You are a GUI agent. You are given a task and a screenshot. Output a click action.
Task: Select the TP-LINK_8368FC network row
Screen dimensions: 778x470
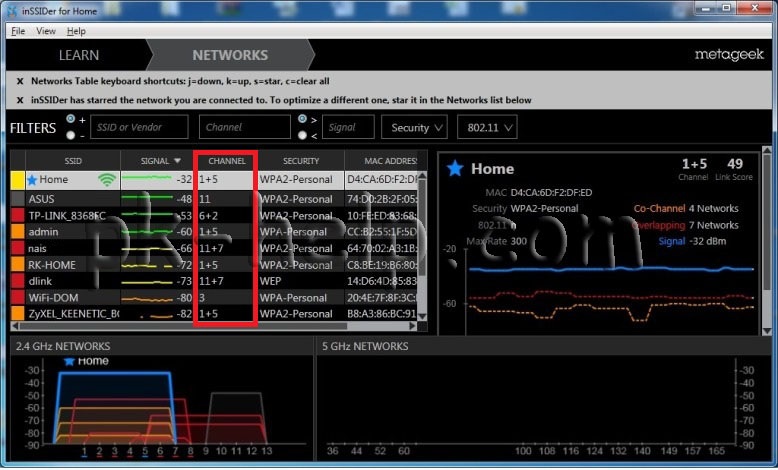(214, 215)
